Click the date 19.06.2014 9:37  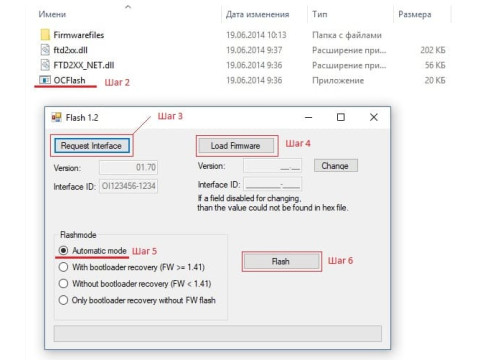254,50
